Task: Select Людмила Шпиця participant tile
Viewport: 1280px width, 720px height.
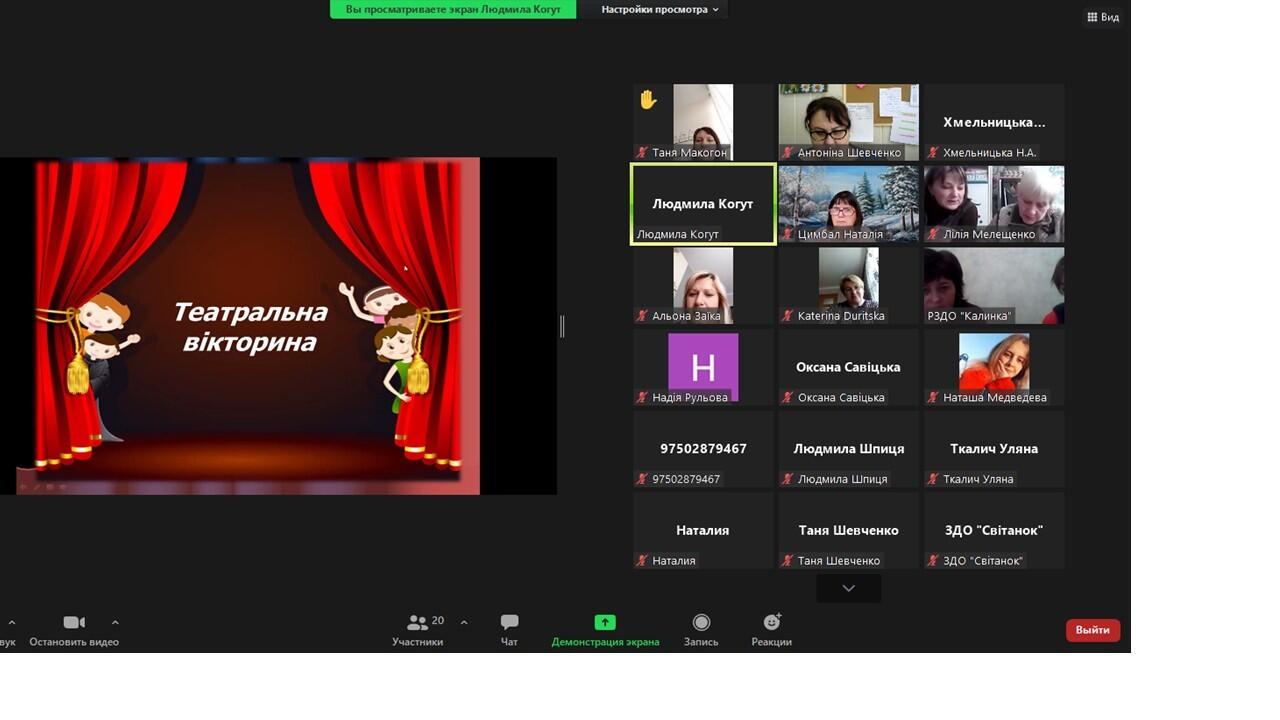Action: [848, 449]
